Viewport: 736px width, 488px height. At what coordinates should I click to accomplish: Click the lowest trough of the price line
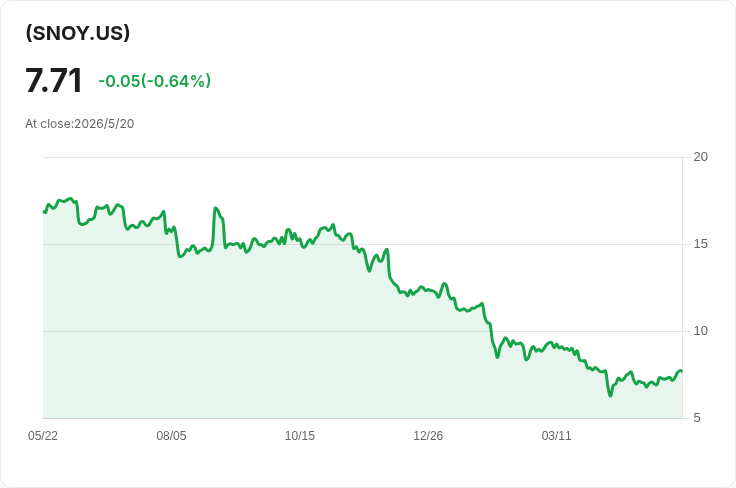pyautogui.click(x=610, y=395)
